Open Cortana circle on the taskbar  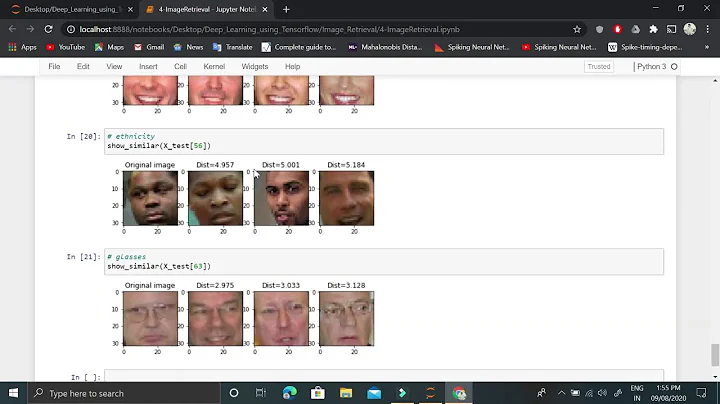234,393
